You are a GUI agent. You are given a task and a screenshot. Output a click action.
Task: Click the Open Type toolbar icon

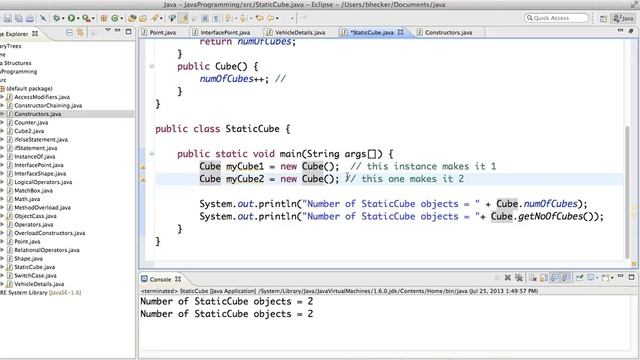(132, 18)
